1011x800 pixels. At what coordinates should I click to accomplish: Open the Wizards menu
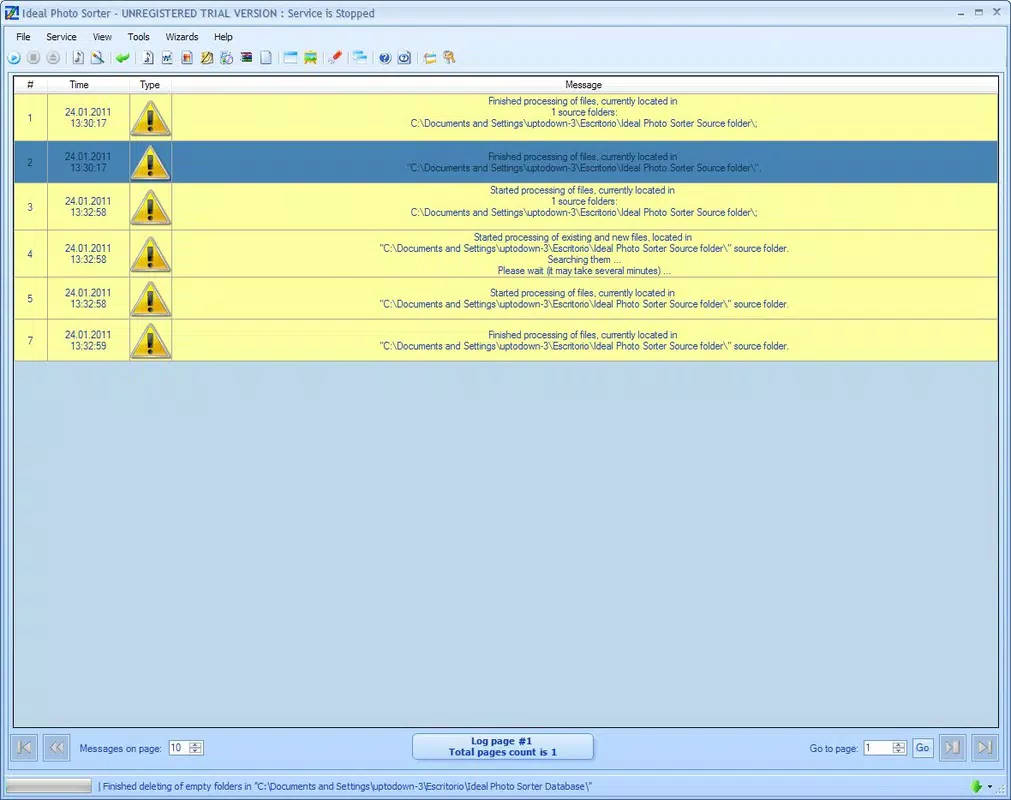182,37
